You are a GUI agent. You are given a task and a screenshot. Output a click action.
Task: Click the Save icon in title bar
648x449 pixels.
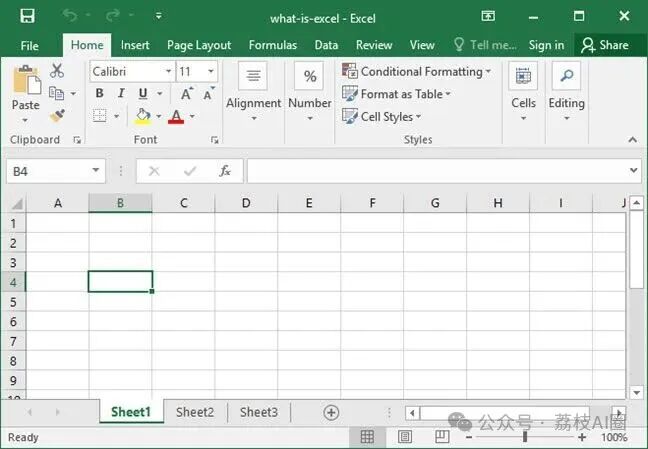click(x=28, y=16)
